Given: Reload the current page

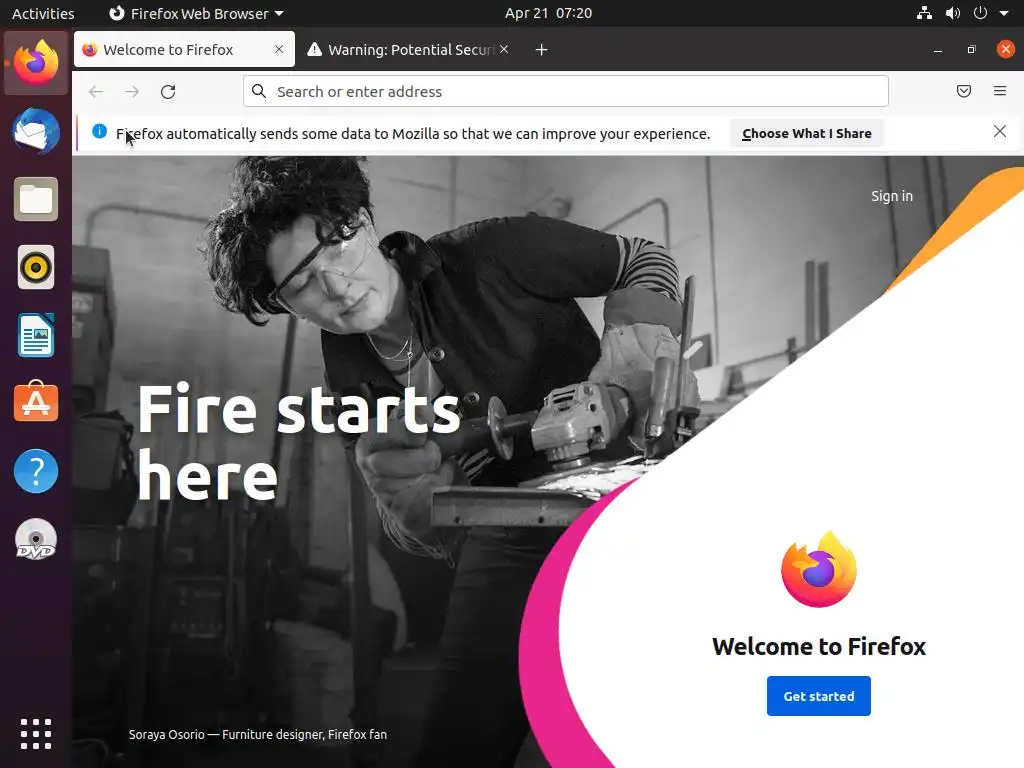Looking at the screenshot, I should [168, 91].
